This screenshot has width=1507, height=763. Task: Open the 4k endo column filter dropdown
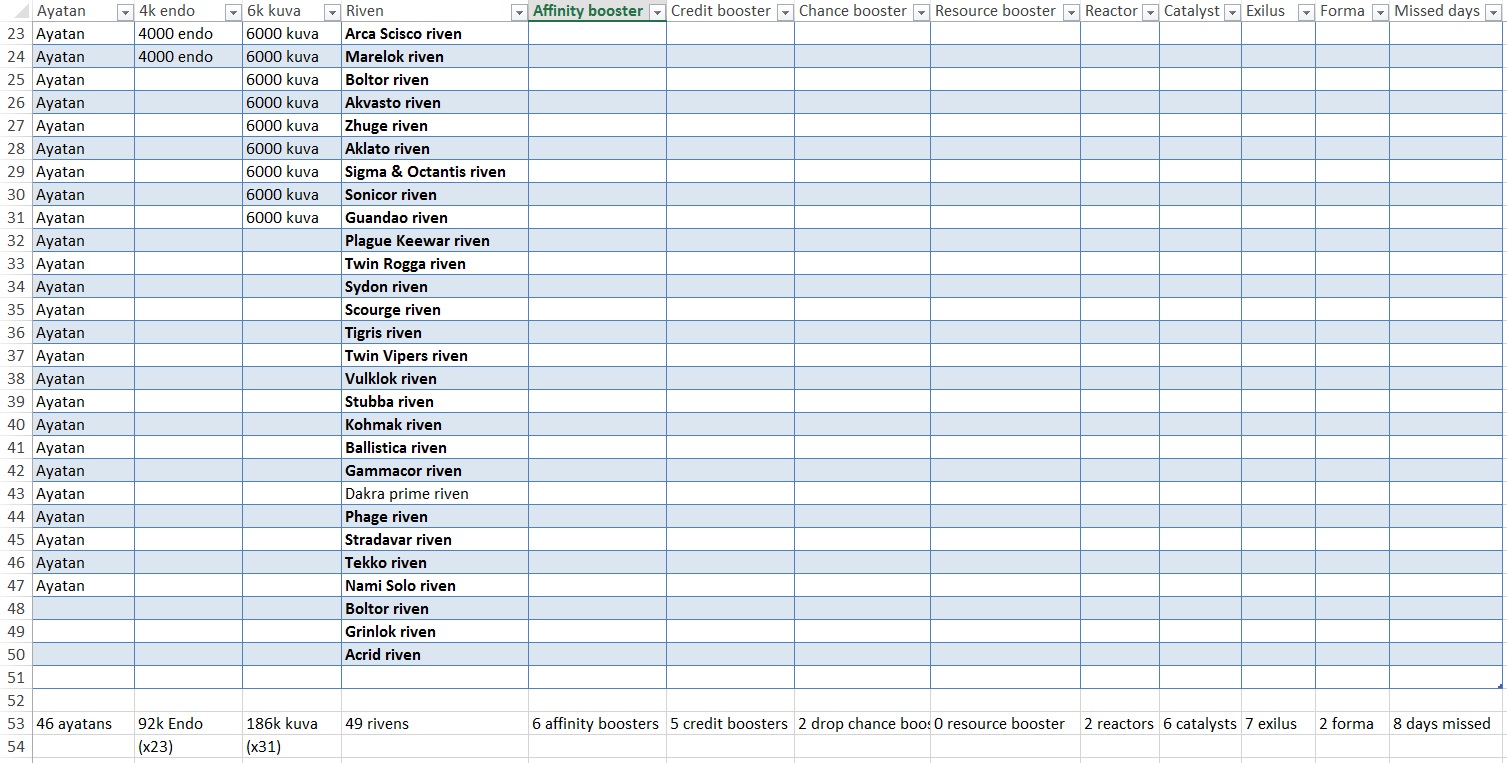pos(233,12)
